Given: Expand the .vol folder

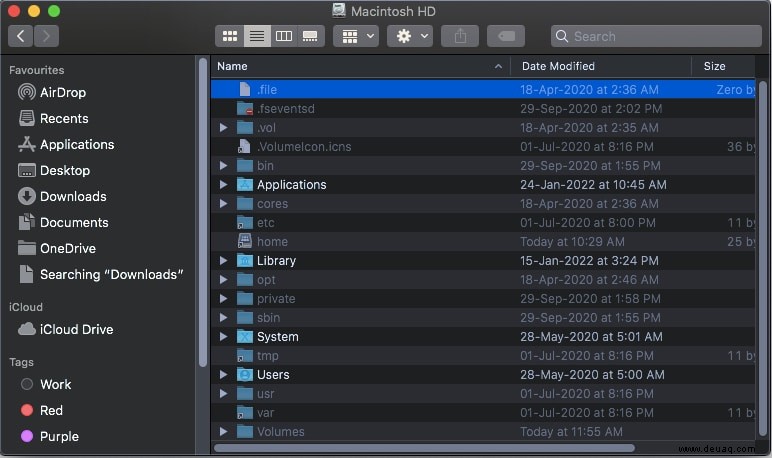Looking at the screenshot, I should (224, 128).
